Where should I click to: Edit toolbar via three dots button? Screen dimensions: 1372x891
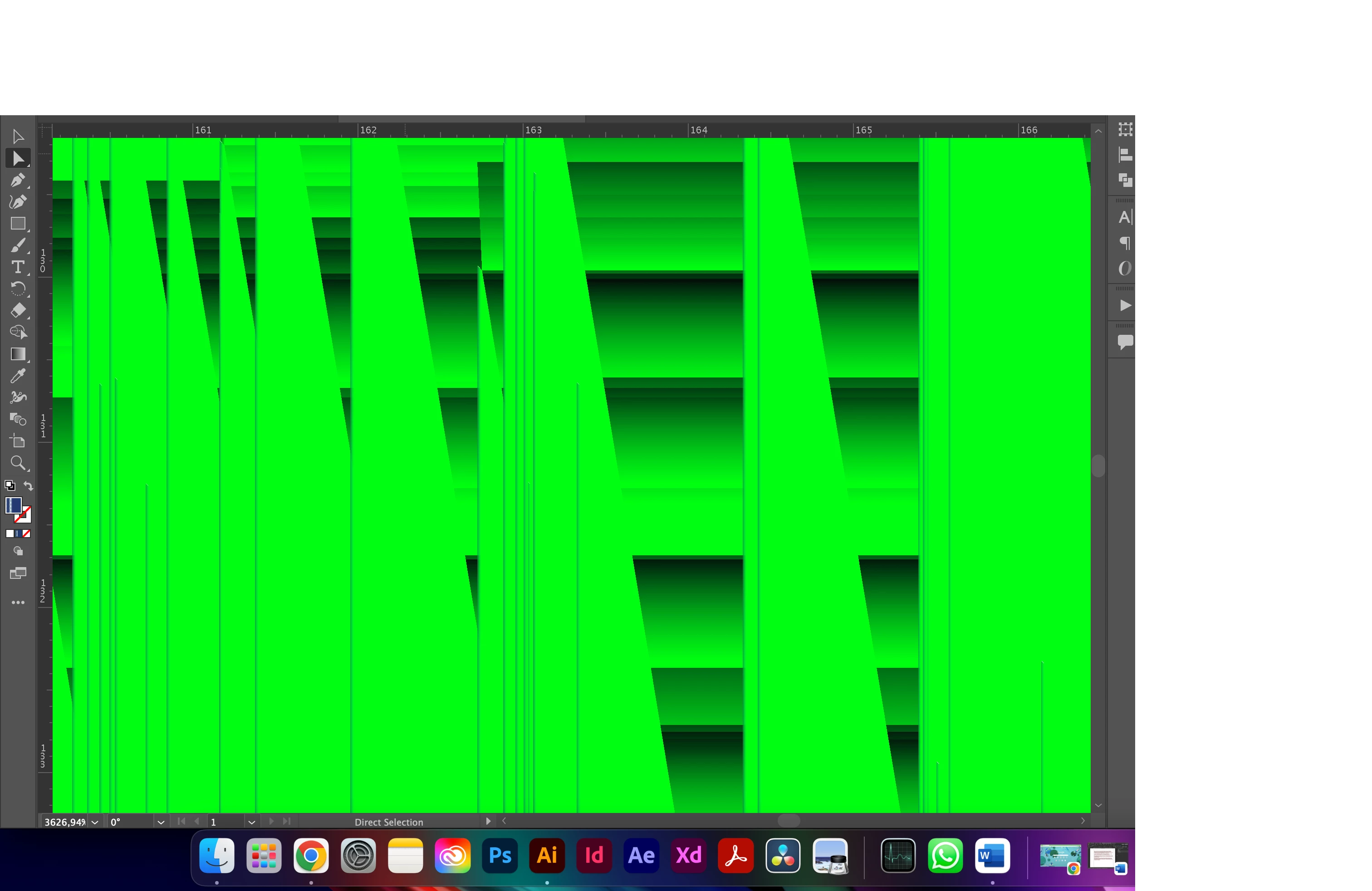click(18, 602)
